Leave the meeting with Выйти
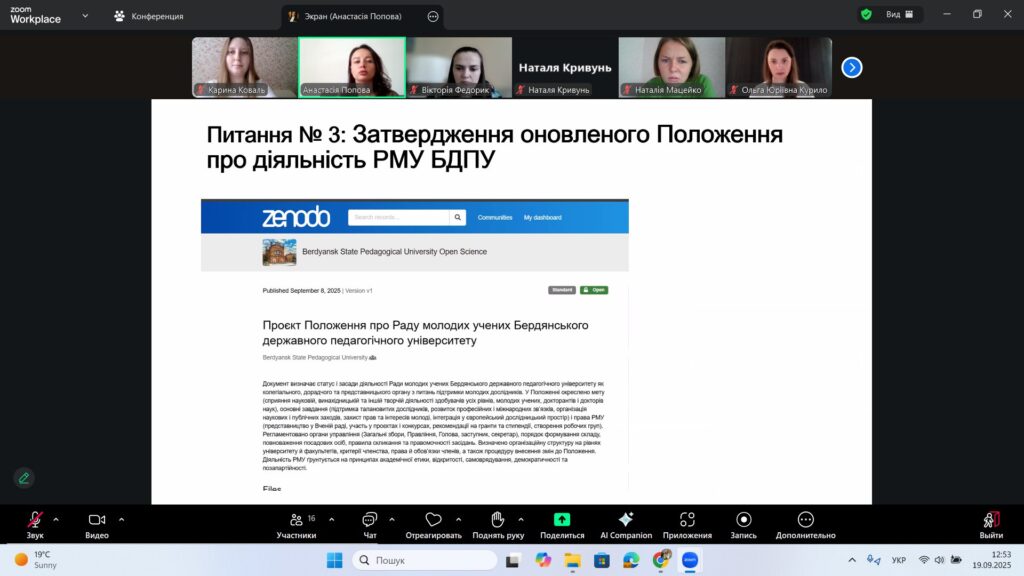This screenshot has width=1024, height=576. point(991,521)
